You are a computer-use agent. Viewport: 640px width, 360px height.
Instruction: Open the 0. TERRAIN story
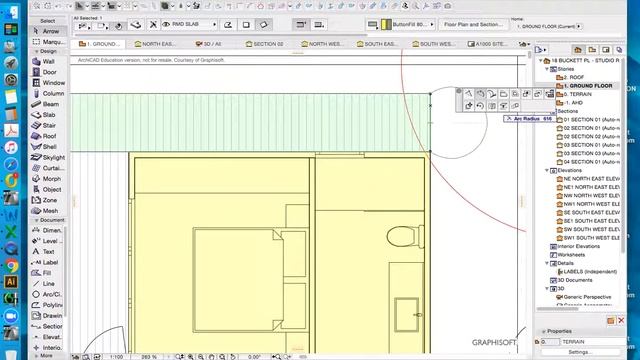(x=573, y=94)
